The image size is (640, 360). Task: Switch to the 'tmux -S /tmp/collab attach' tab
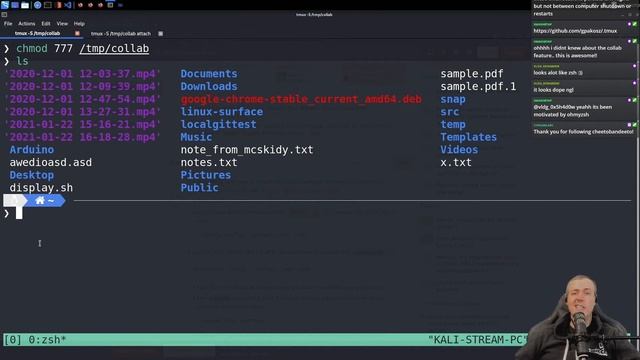tap(121, 33)
